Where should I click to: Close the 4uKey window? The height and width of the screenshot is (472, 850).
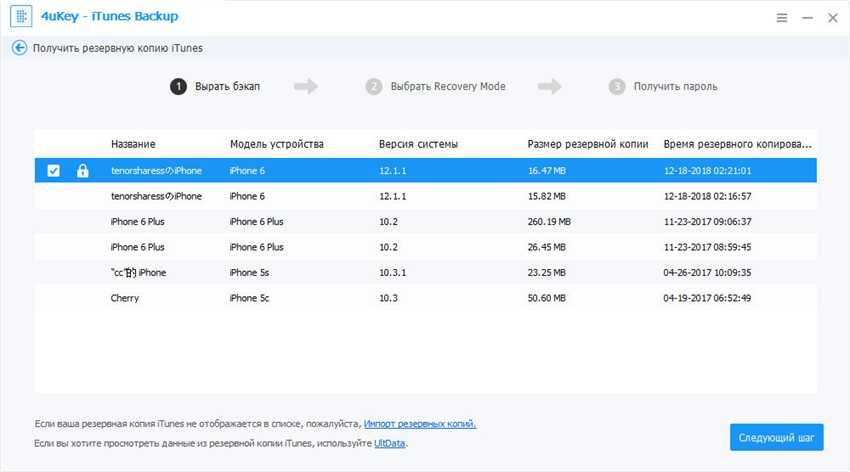click(x=829, y=18)
